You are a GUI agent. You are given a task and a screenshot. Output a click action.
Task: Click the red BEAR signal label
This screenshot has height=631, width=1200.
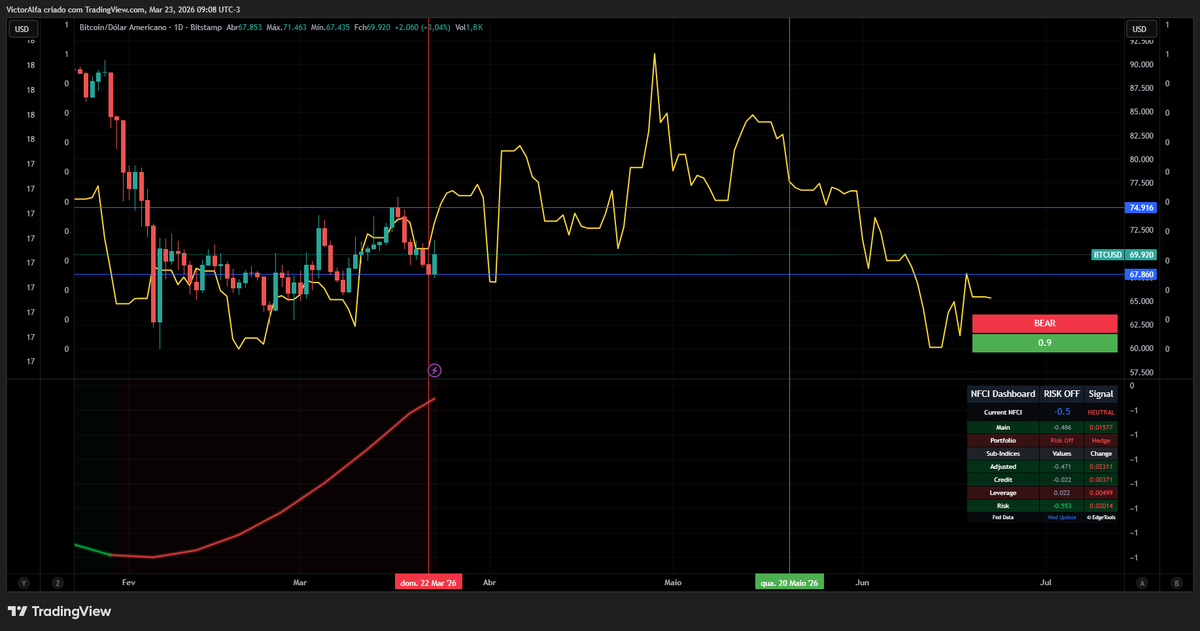[x=1044, y=323]
